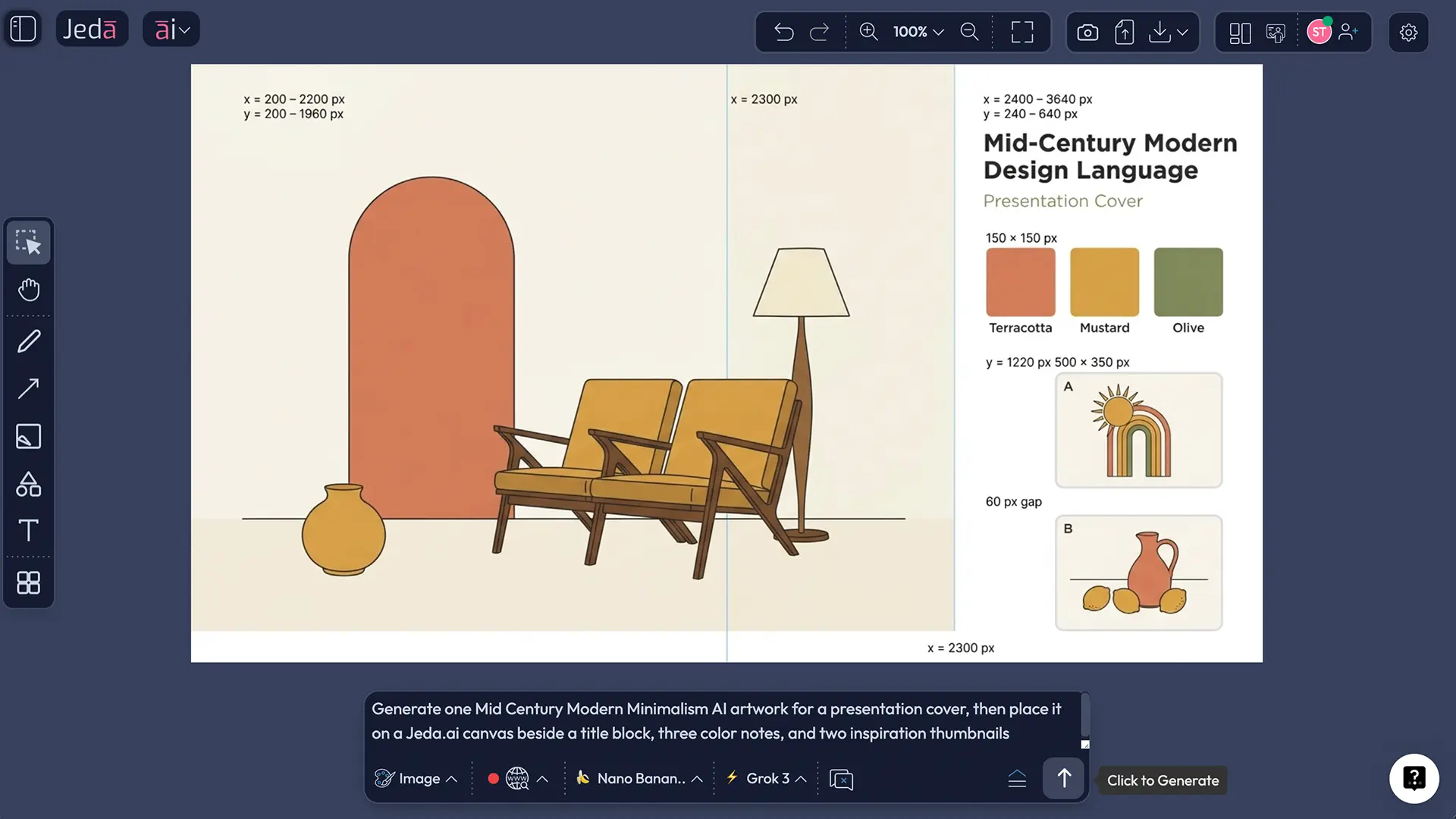The height and width of the screenshot is (819, 1456).
Task: Click the Jeda logo button
Action: [91, 29]
